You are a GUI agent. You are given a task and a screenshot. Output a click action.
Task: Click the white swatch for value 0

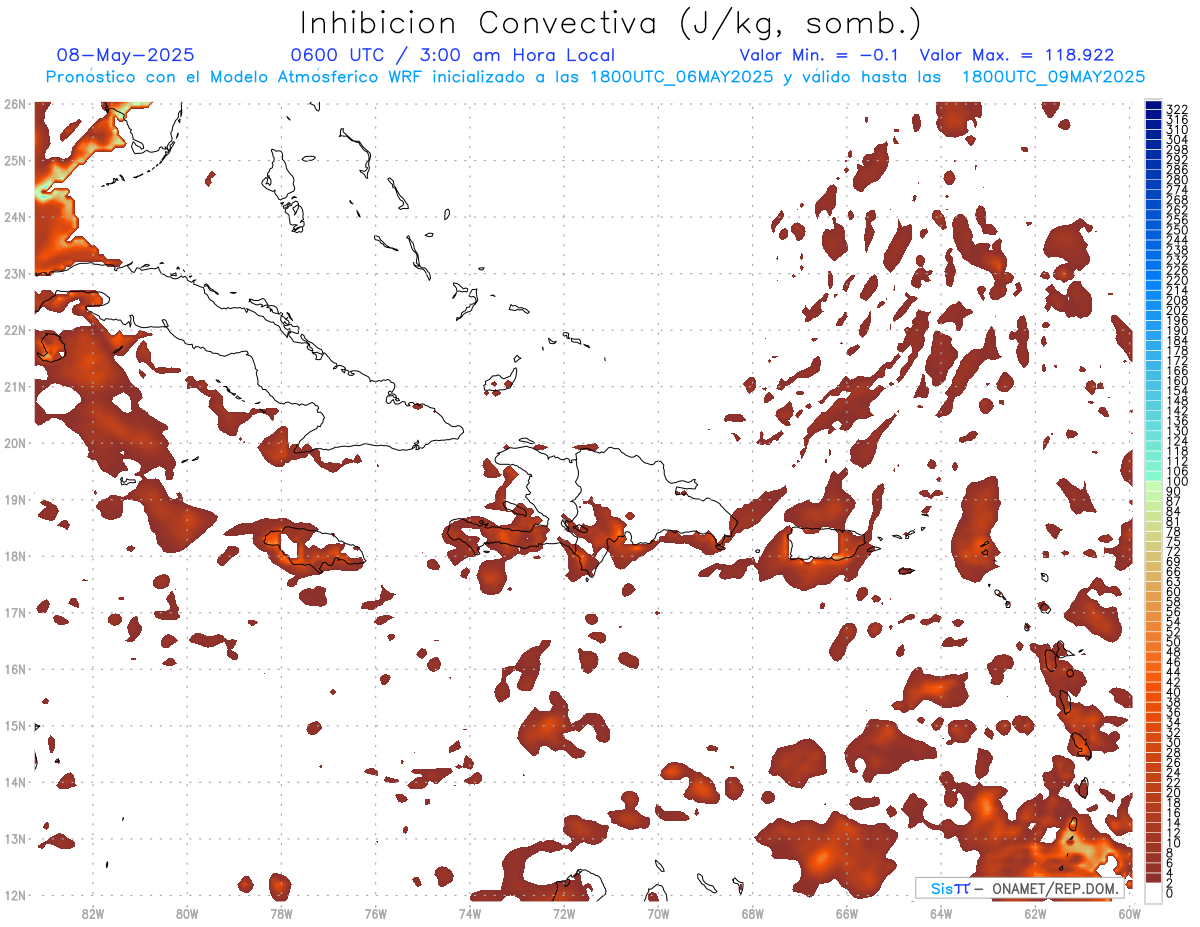tap(1153, 891)
